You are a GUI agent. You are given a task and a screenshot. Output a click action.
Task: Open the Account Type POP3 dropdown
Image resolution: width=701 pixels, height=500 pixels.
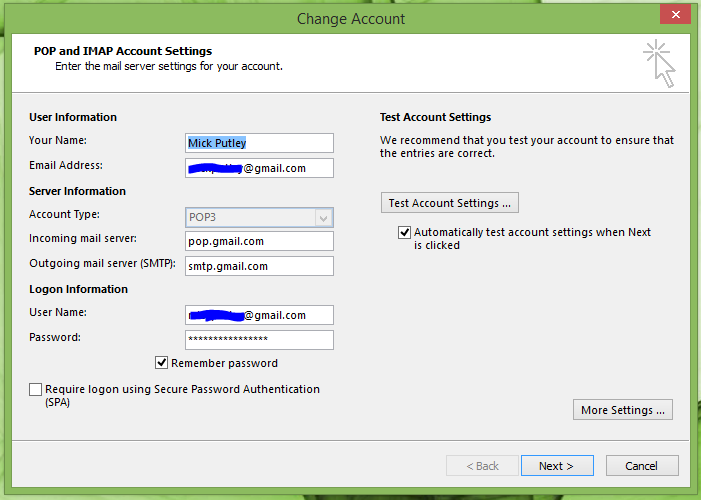tap(259, 217)
